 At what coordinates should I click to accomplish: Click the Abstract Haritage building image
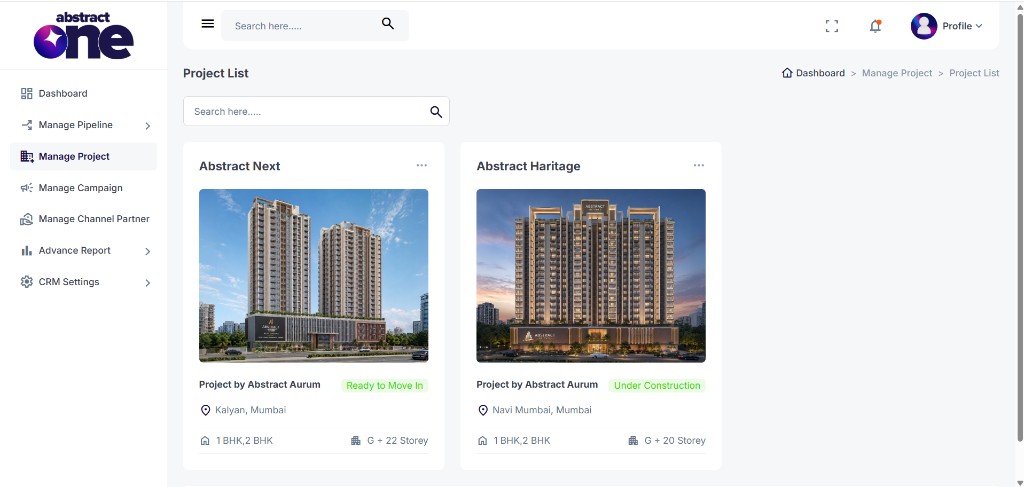coord(591,275)
